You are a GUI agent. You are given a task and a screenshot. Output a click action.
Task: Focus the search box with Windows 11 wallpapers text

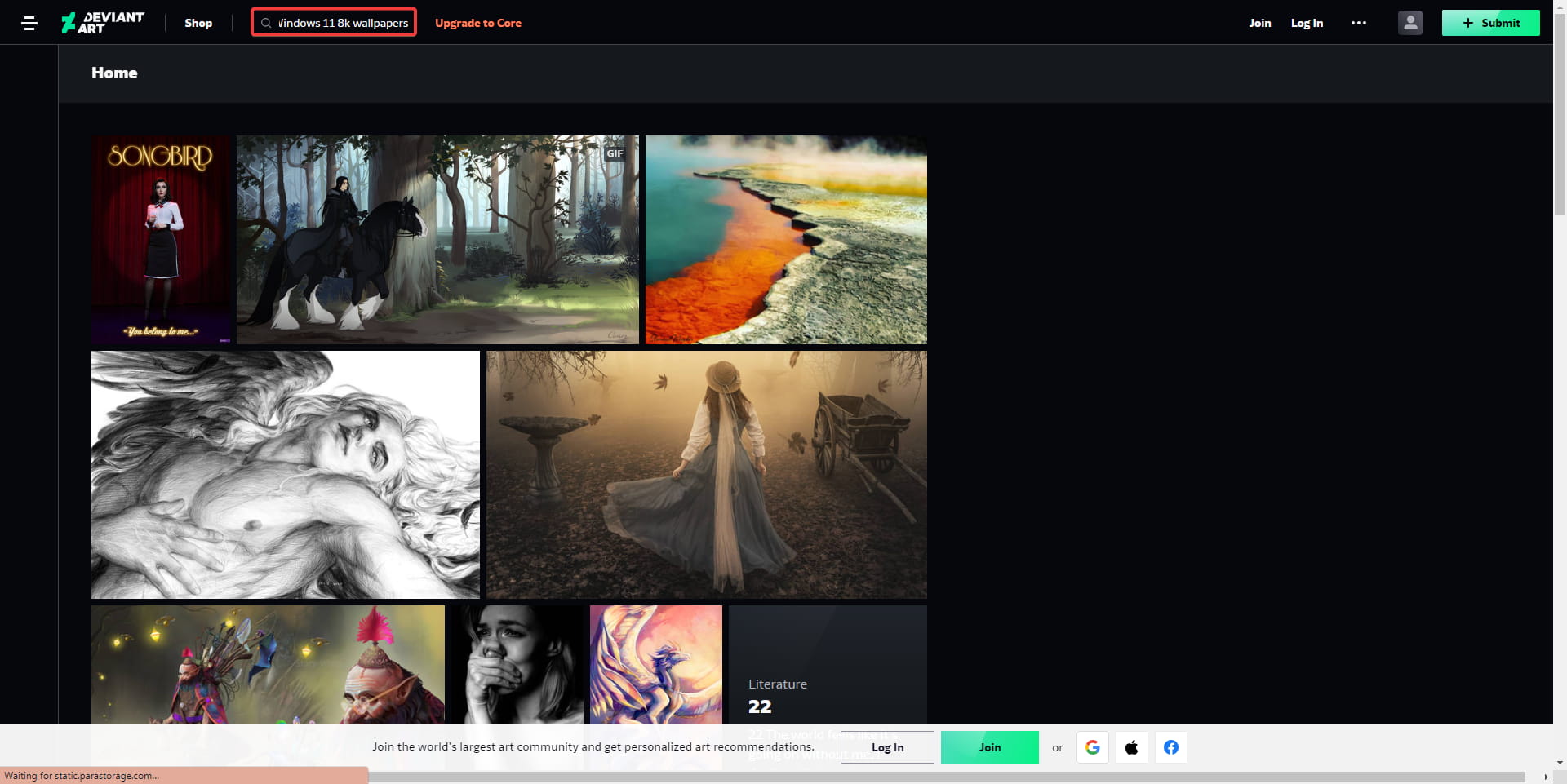coord(334,22)
